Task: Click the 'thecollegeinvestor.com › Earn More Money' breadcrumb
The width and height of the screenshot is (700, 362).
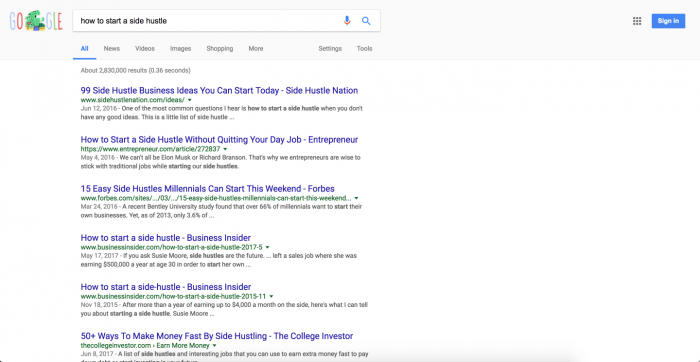Action: pyautogui.click(x=145, y=345)
